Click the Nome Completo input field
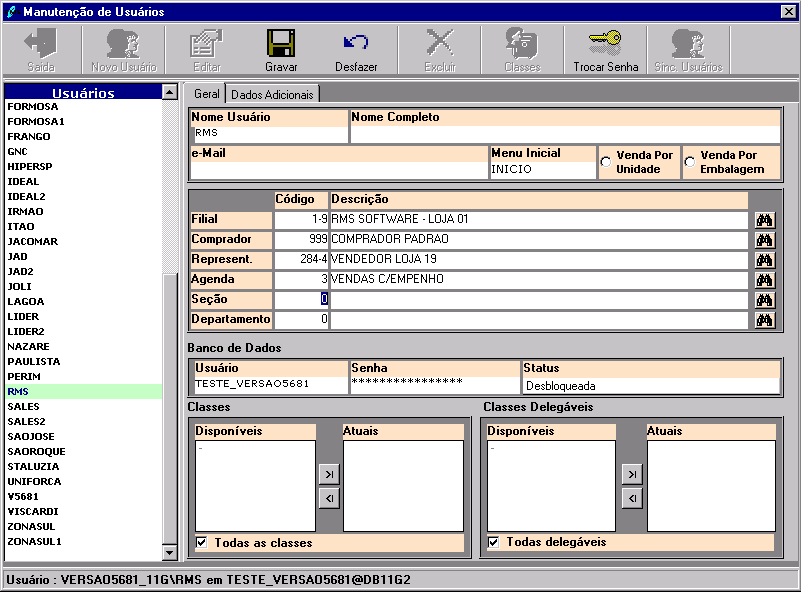 [565, 134]
